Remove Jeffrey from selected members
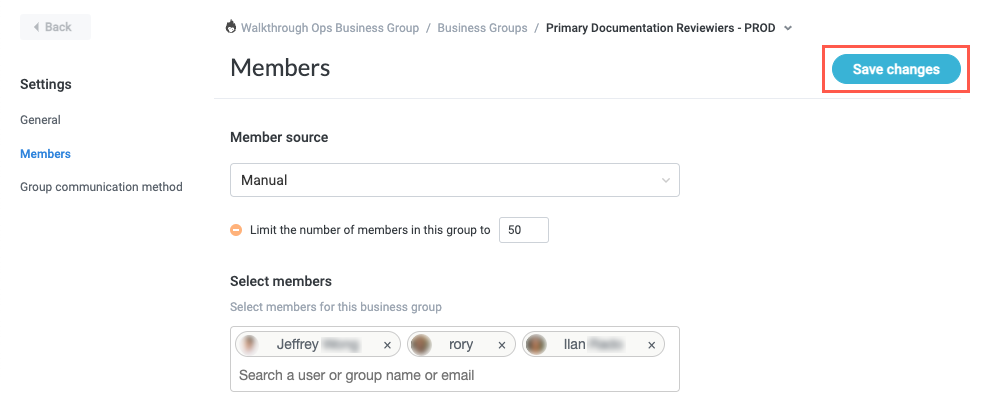 387,345
